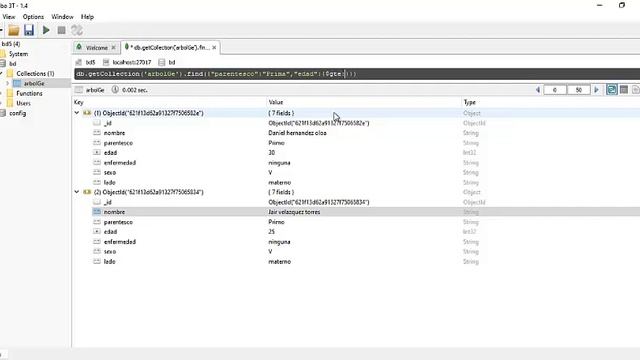Save script with the floppy disk icon
Image resolution: width=640 pixels, height=360 pixels.
pos(29,30)
